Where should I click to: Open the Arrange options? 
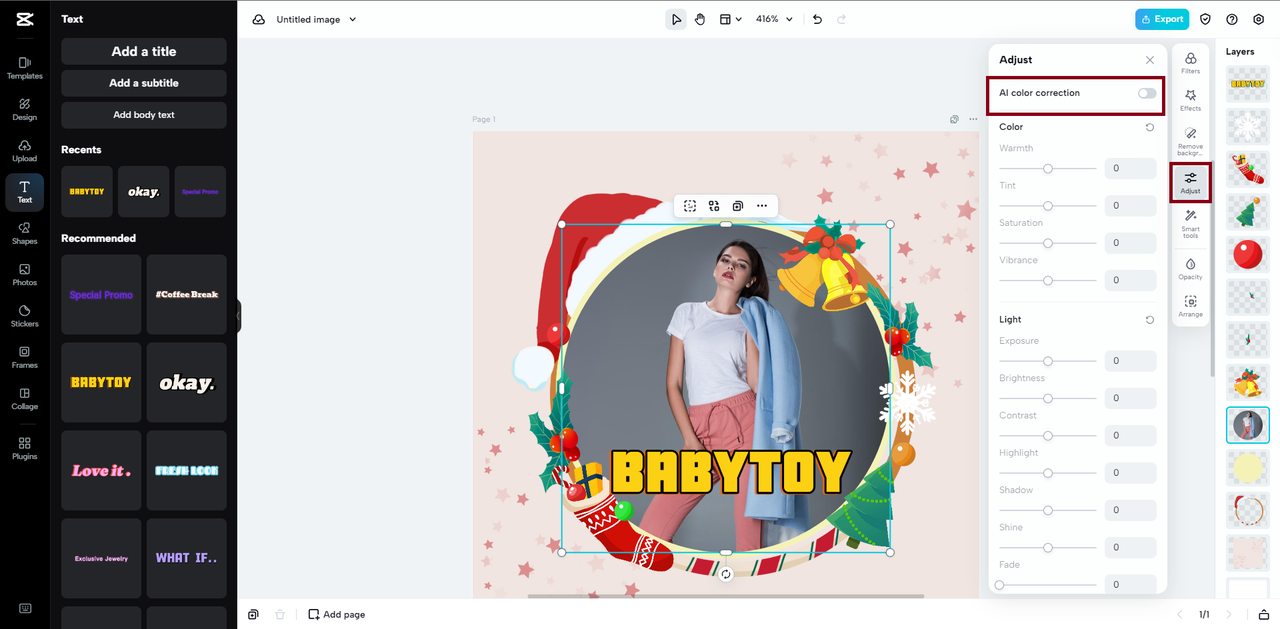click(1190, 306)
